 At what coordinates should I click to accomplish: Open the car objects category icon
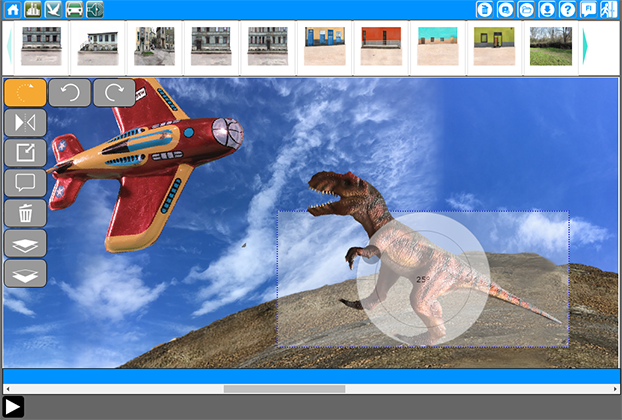click(74, 10)
